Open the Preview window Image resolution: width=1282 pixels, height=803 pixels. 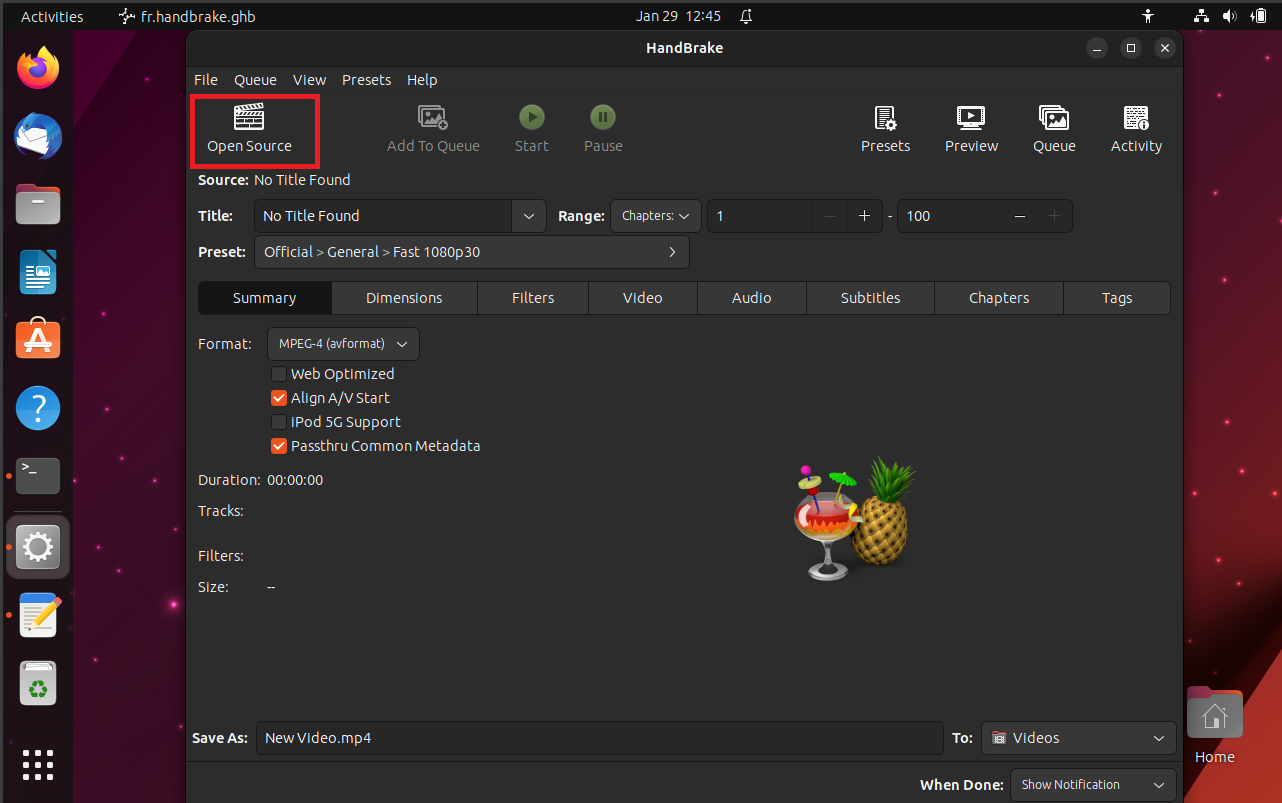(x=970, y=128)
